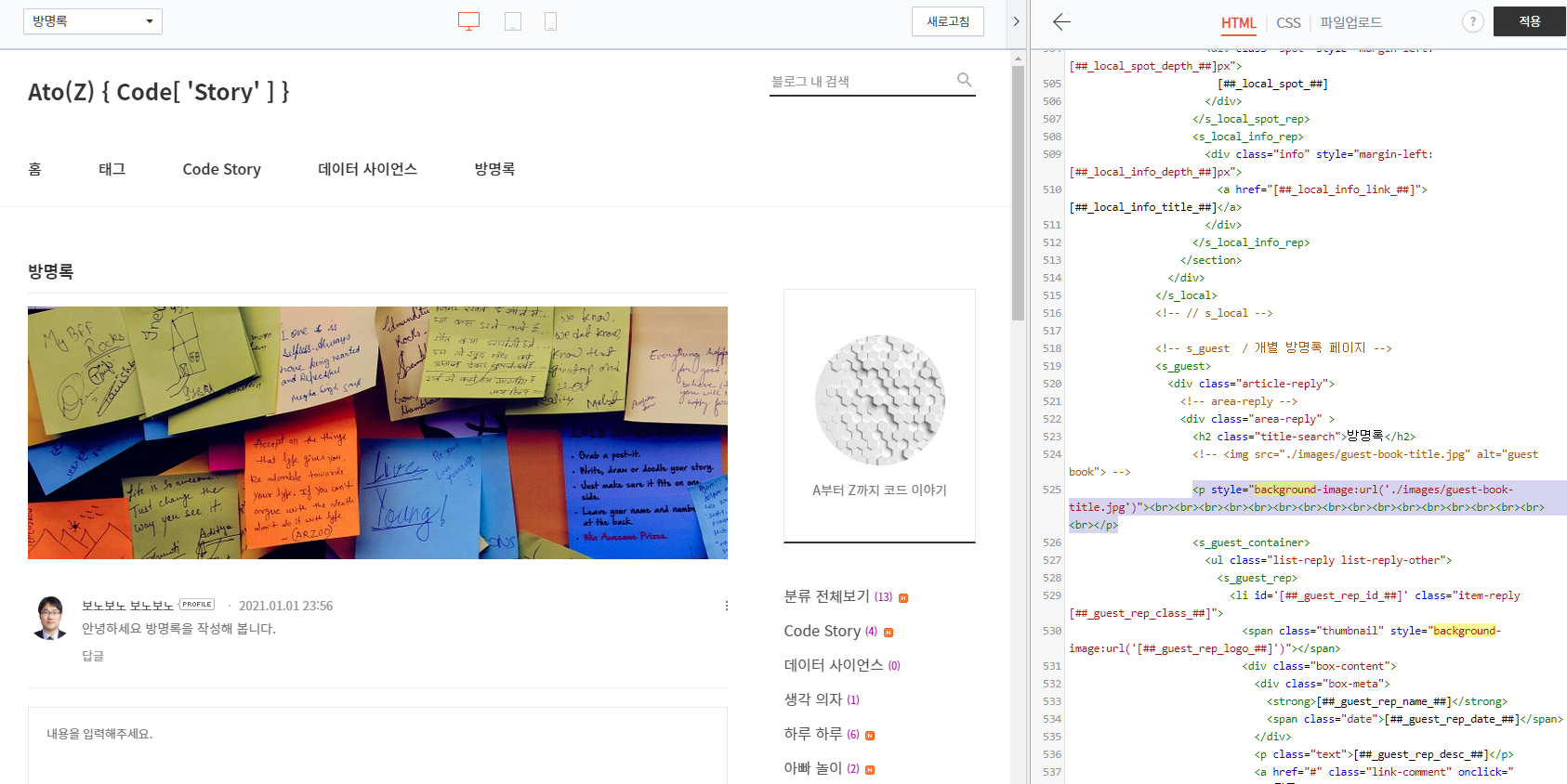Open 하루 하루 category link
Image resolution: width=1567 pixels, height=784 pixels.
(812, 734)
